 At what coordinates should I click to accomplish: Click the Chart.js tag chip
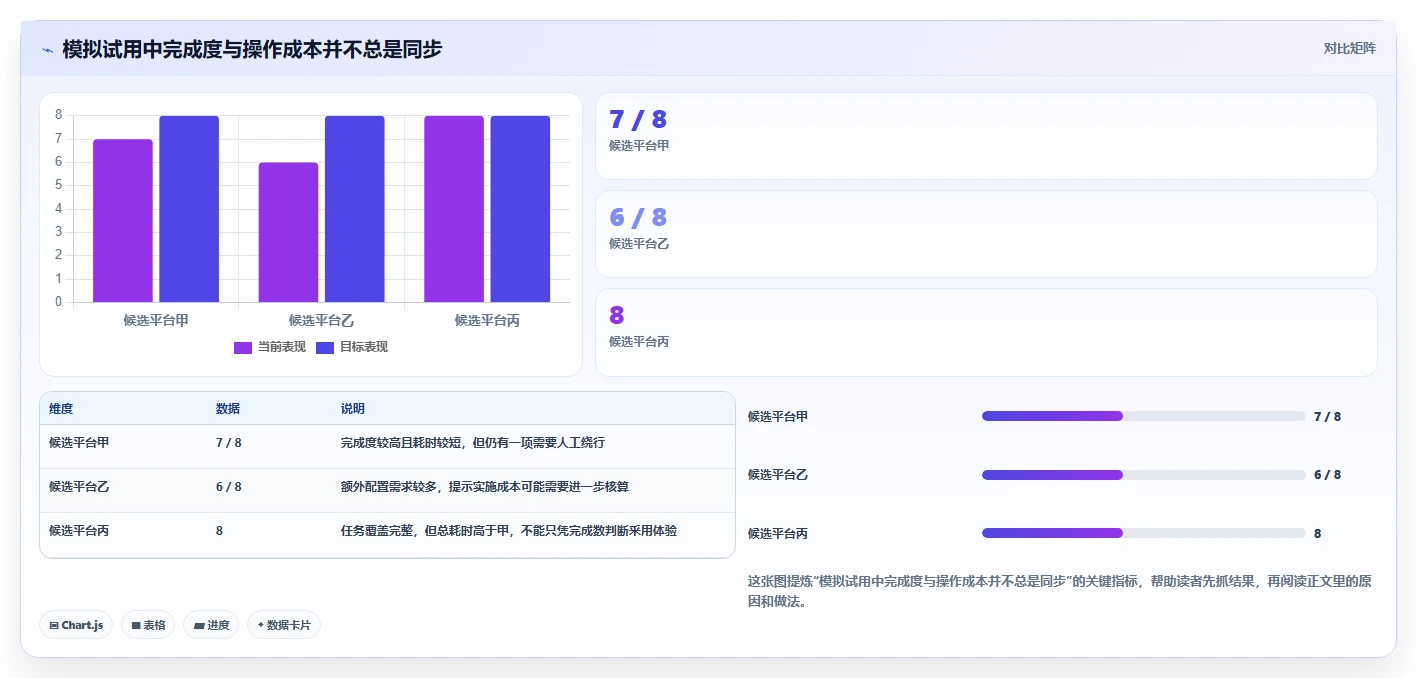coord(76,625)
